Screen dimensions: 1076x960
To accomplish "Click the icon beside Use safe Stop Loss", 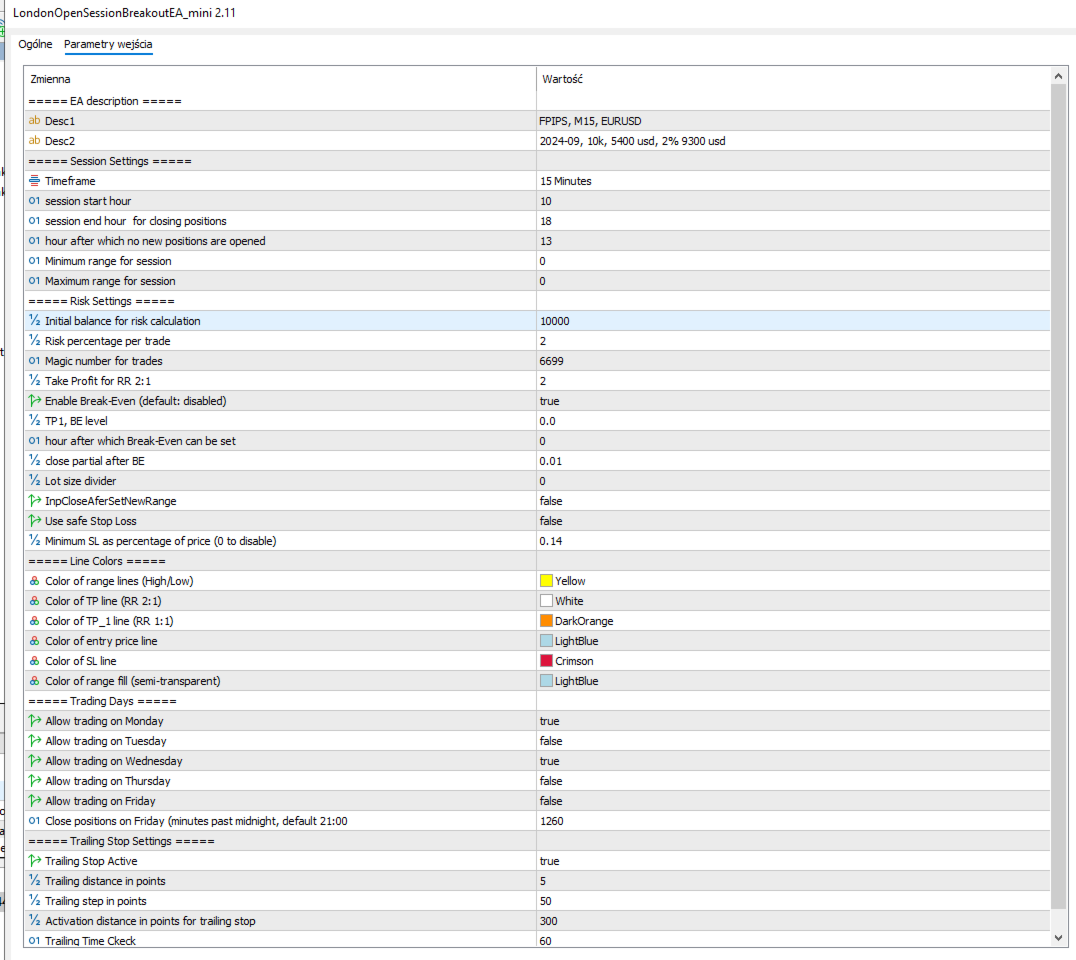I will coord(34,521).
